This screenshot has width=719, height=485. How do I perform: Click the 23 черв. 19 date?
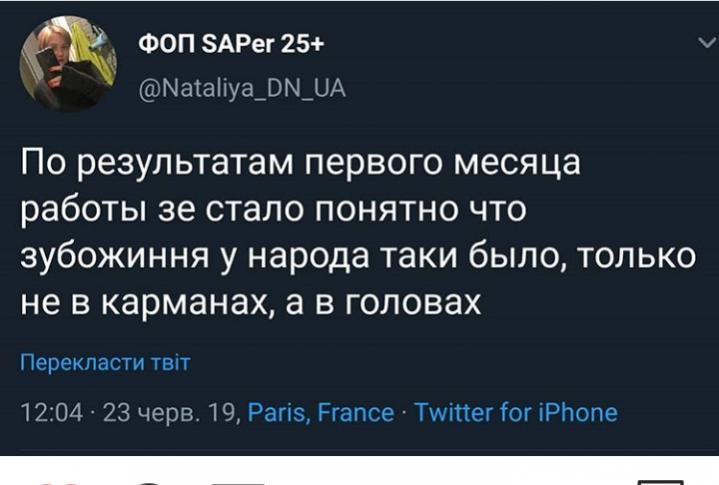pyautogui.click(x=169, y=412)
